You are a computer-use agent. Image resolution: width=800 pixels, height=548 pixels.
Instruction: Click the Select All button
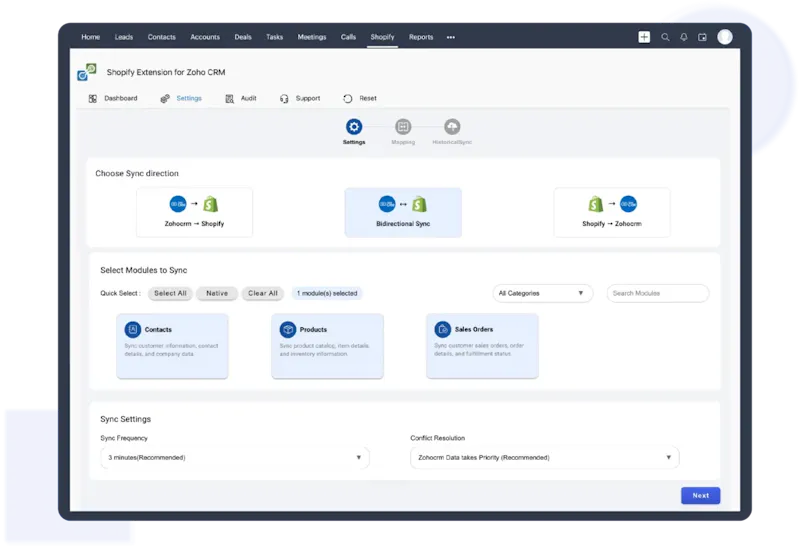pos(170,293)
